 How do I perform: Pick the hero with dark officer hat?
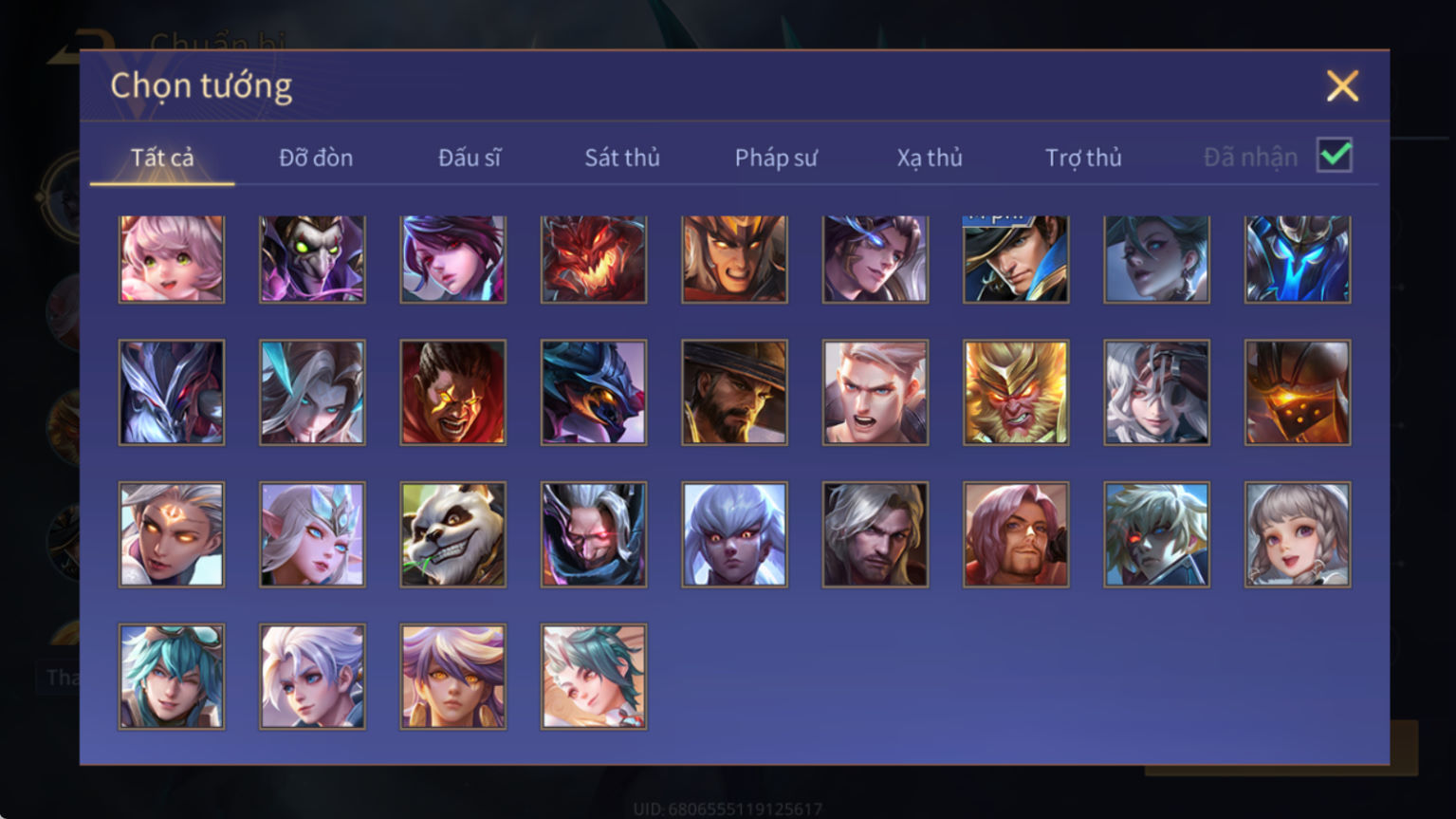1016,259
